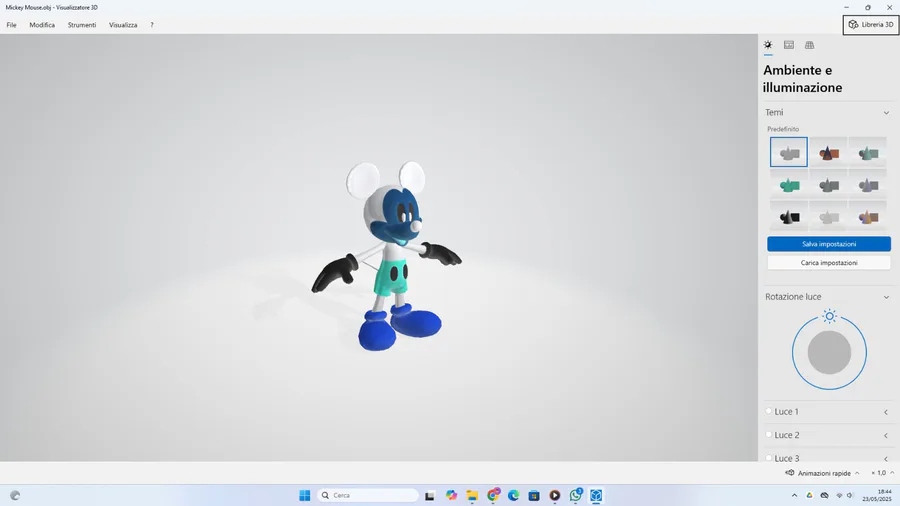The width and height of the screenshot is (900, 506).
Task: Select the default gray lighting theme thumbnail
Action: pyautogui.click(x=789, y=152)
